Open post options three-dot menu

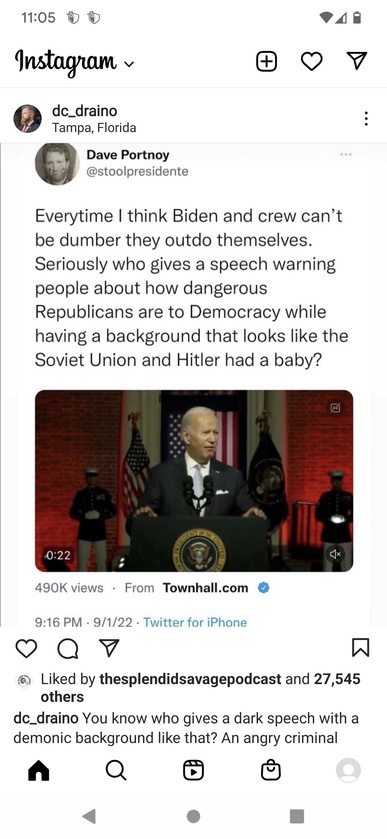pyautogui.click(x=366, y=119)
